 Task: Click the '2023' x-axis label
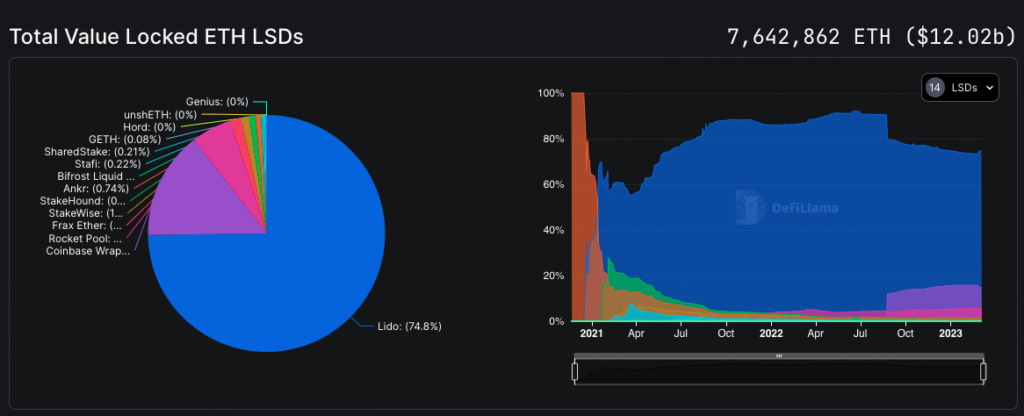click(952, 333)
